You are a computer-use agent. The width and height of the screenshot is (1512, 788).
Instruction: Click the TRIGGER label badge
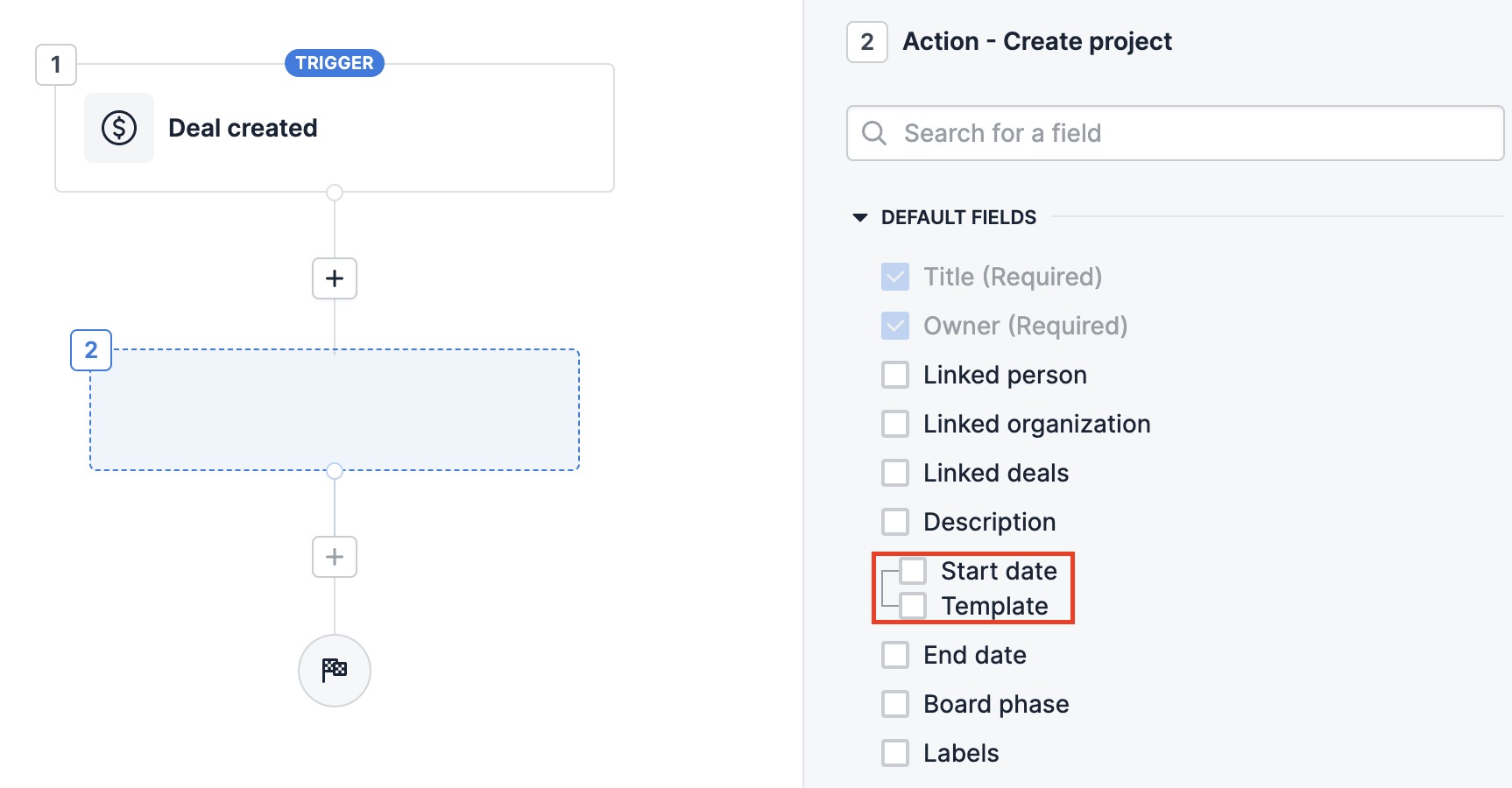[x=335, y=63]
